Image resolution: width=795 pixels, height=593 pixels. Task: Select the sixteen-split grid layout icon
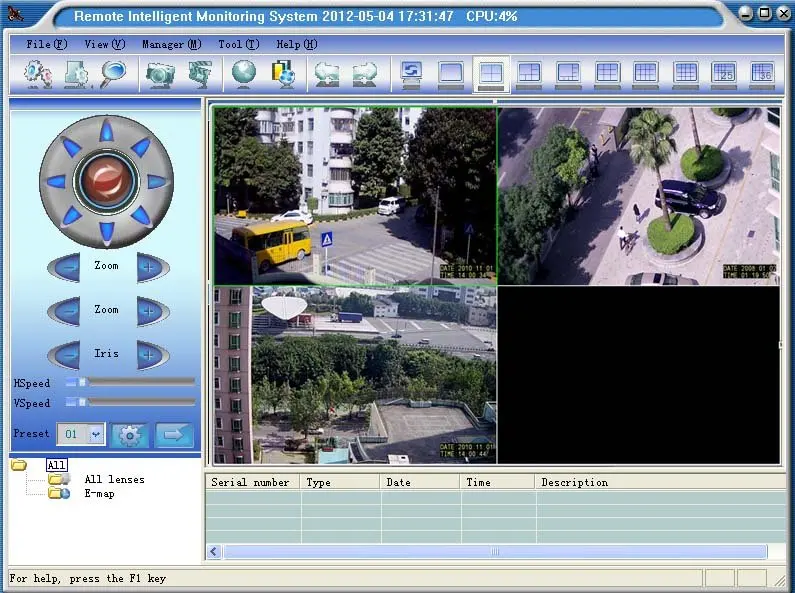pyautogui.click(x=685, y=75)
